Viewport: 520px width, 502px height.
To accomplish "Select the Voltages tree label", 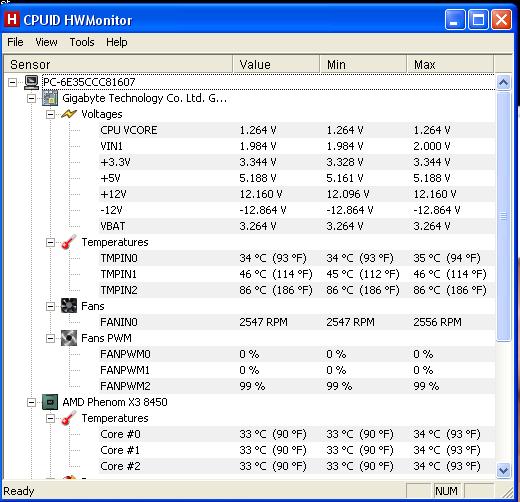I will tap(102, 114).
